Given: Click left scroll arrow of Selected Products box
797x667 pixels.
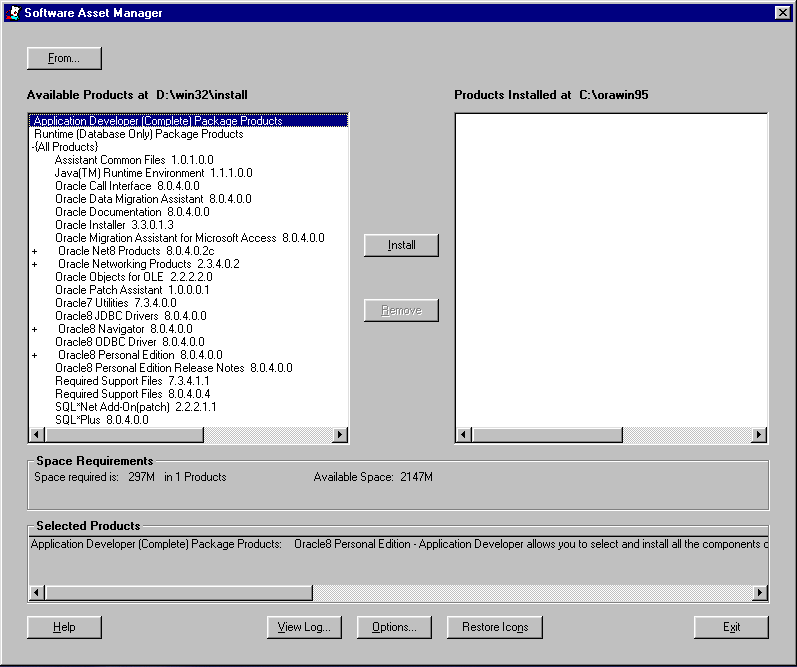Looking at the screenshot, I should tap(37, 593).
